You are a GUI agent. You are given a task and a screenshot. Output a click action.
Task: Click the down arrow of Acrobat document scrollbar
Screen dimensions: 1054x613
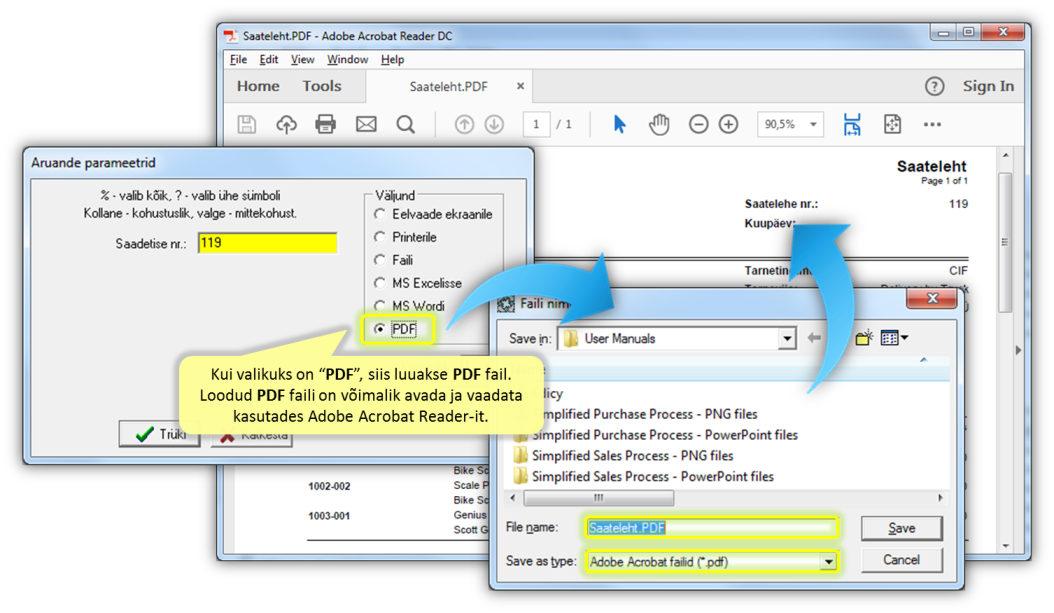pyautogui.click(x=1005, y=545)
